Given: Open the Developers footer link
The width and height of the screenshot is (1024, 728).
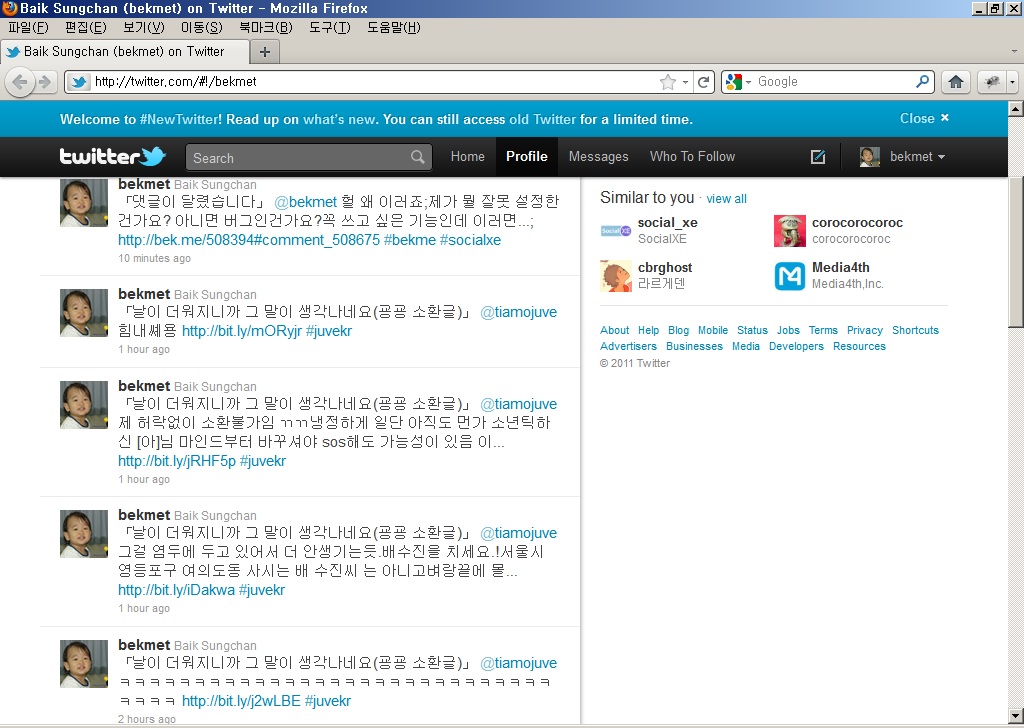Looking at the screenshot, I should [x=796, y=346].
